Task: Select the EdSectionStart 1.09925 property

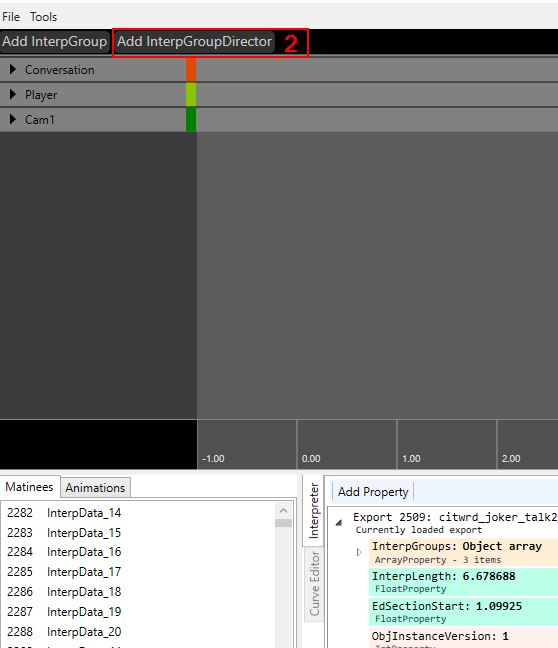Action: [463, 612]
